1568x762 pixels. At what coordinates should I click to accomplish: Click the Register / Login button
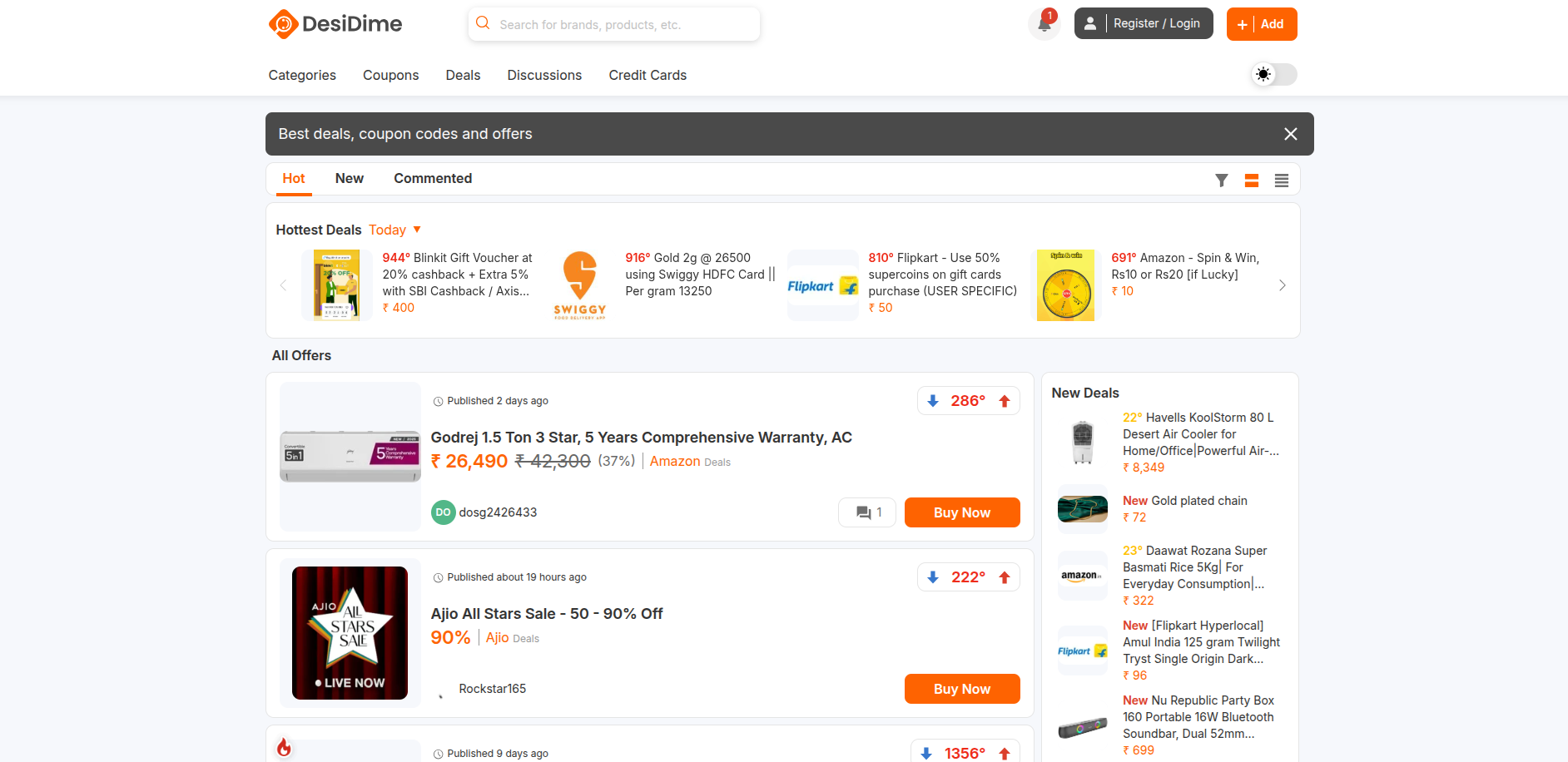(1143, 24)
